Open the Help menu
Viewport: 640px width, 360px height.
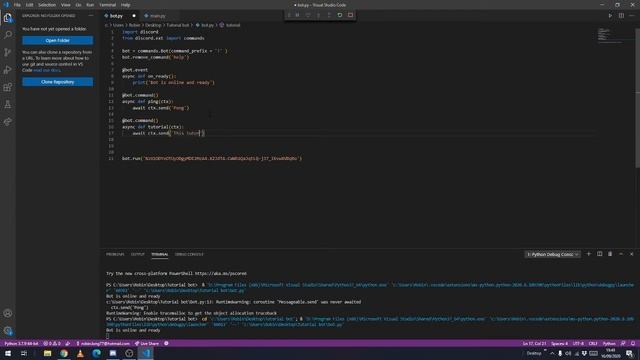[125, 5]
